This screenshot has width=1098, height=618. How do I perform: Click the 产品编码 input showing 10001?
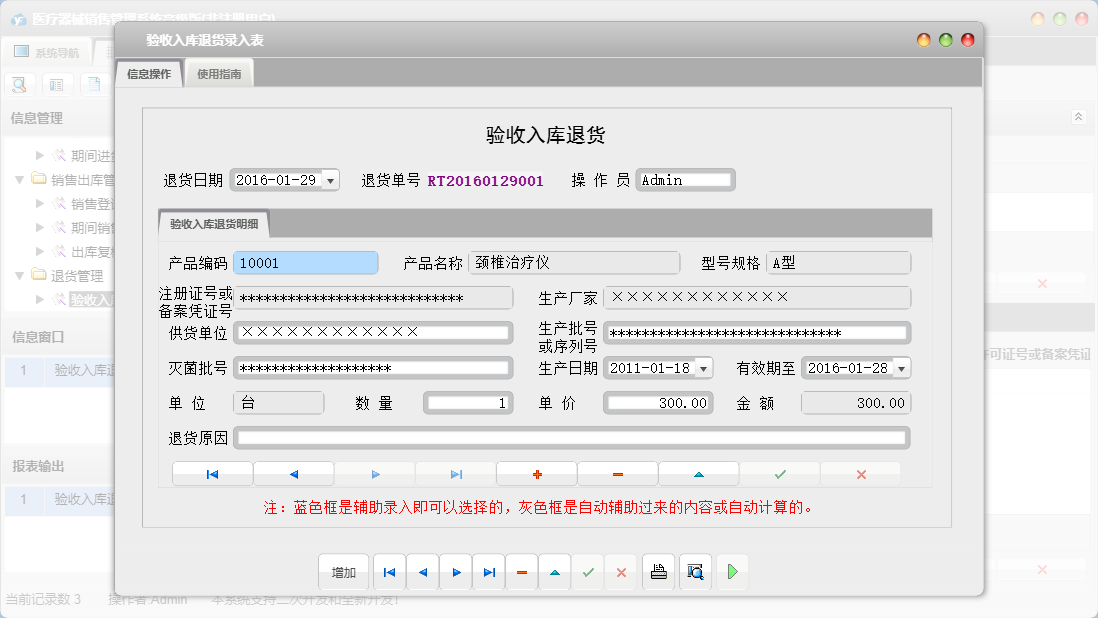pos(305,262)
